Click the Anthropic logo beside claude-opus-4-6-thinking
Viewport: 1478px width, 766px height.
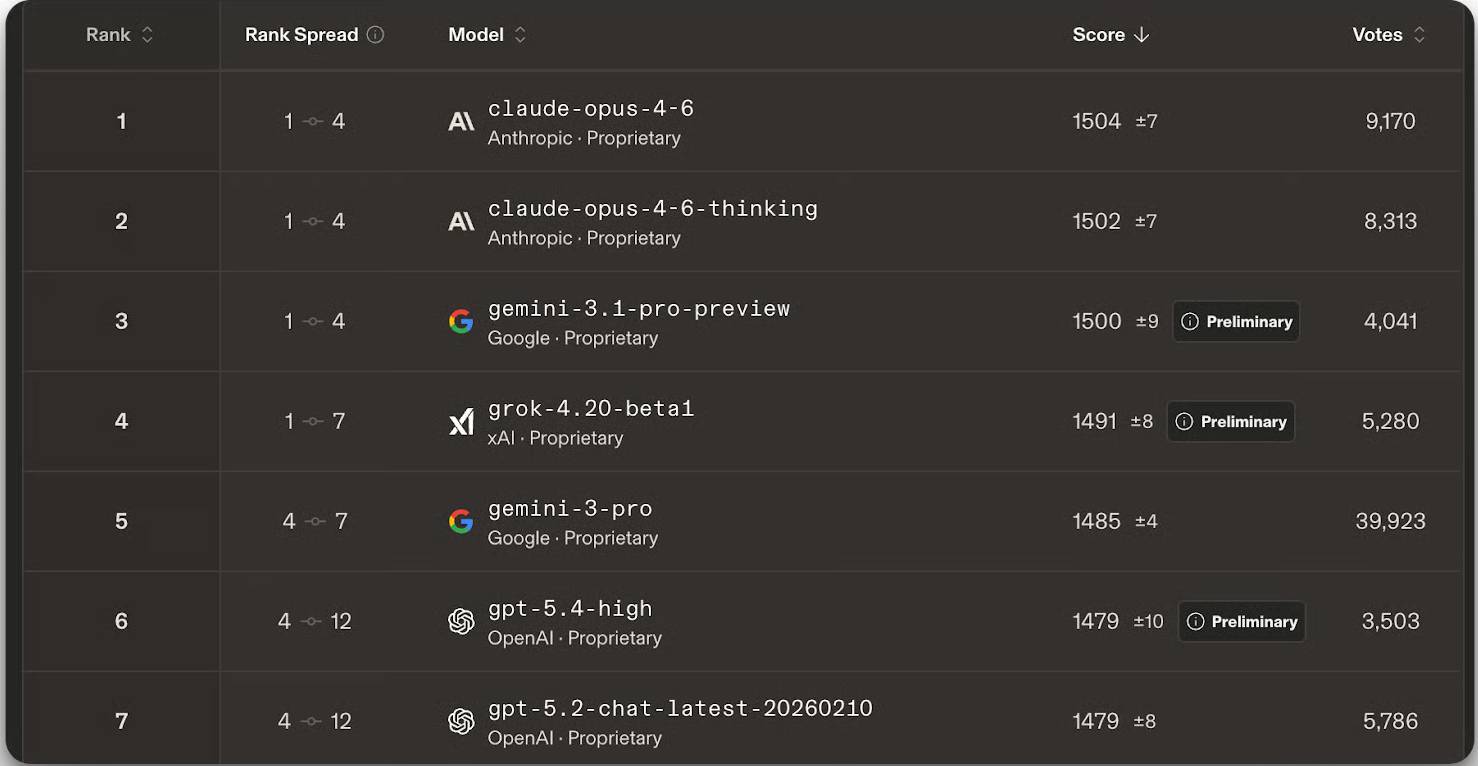461,222
